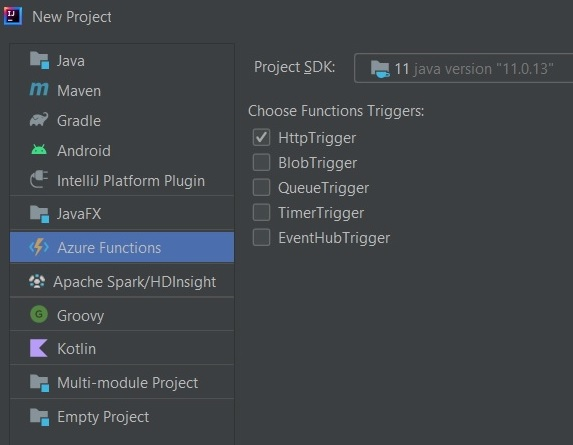Viewport: 573px width, 445px height.
Task: Click the Apache Spark/HDInsight icon
Action: (37, 281)
